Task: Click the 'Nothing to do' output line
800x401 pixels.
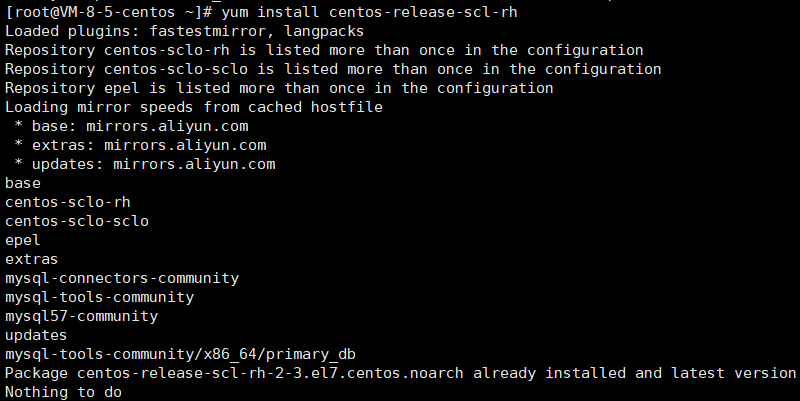Action: click(x=63, y=392)
